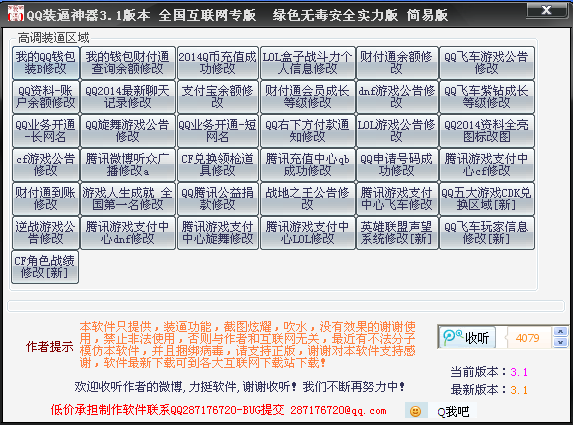Viewport: 573px width, 425px height.
Task: Click 财付通会员成长等级修改
Action: [307, 97]
